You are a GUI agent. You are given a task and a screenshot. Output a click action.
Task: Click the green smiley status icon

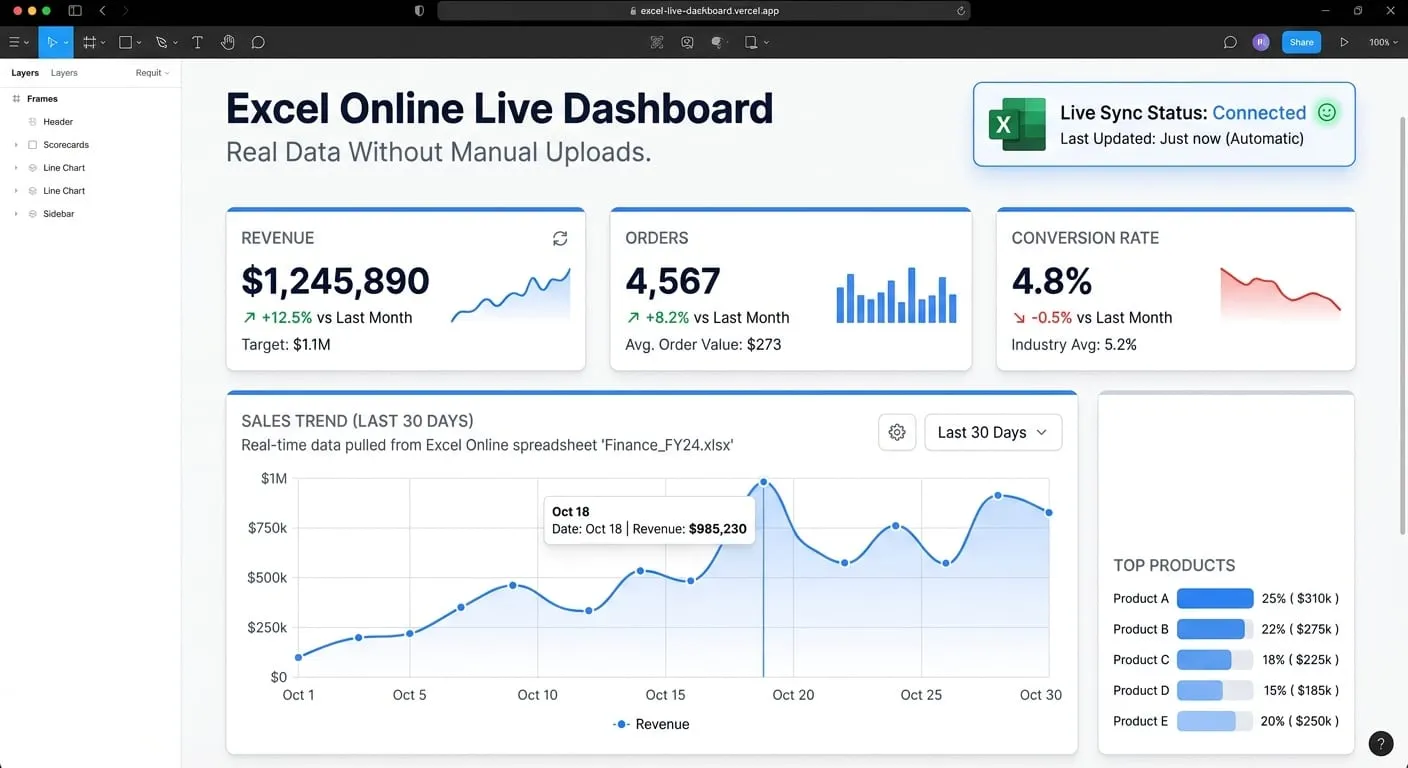(1327, 113)
